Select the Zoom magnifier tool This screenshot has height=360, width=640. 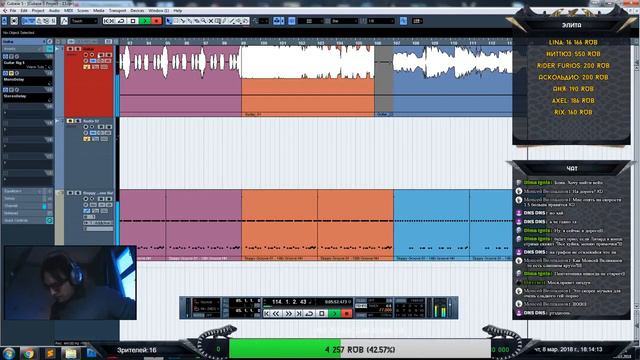click(204, 21)
